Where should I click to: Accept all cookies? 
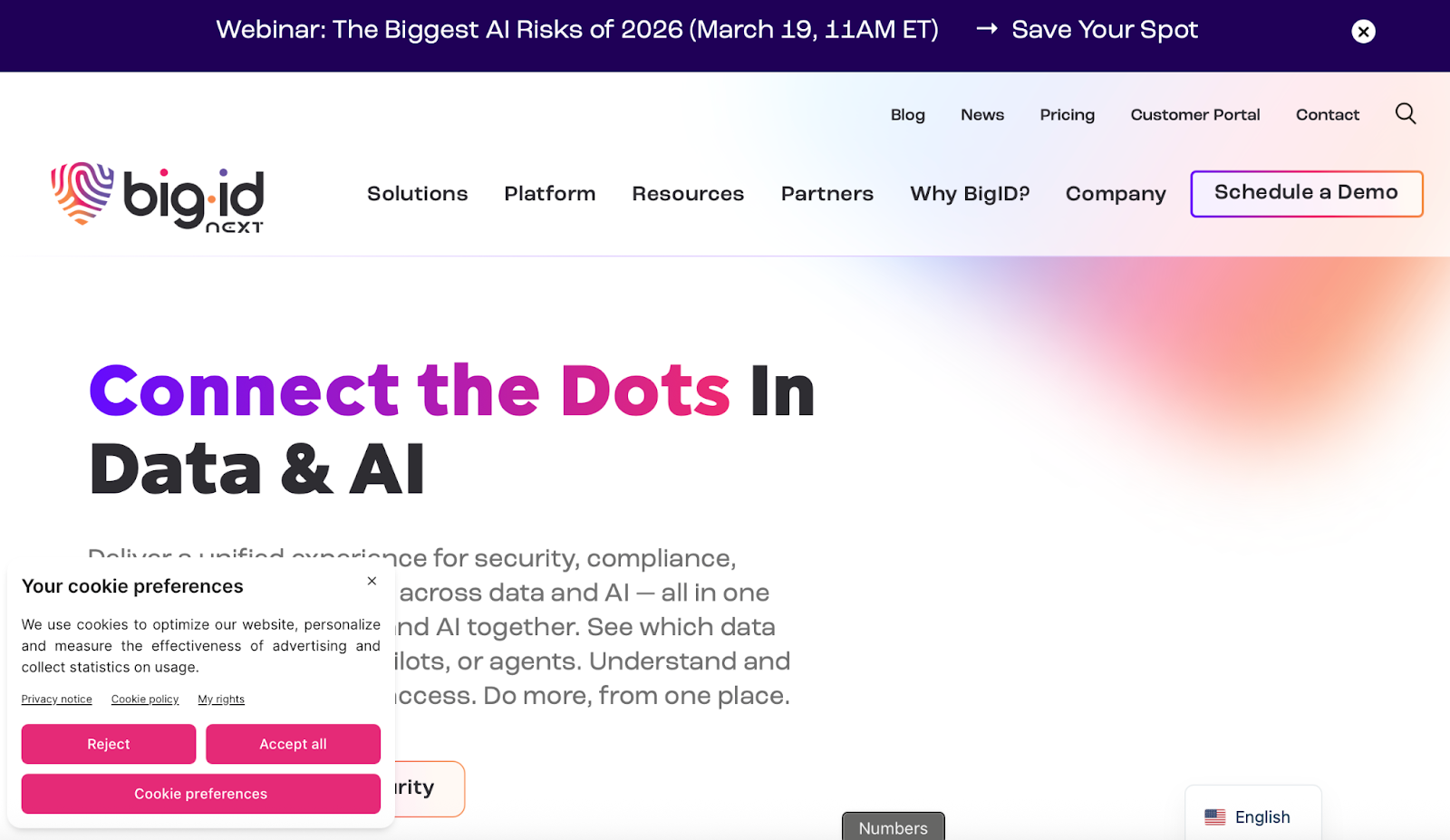[x=292, y=743]
